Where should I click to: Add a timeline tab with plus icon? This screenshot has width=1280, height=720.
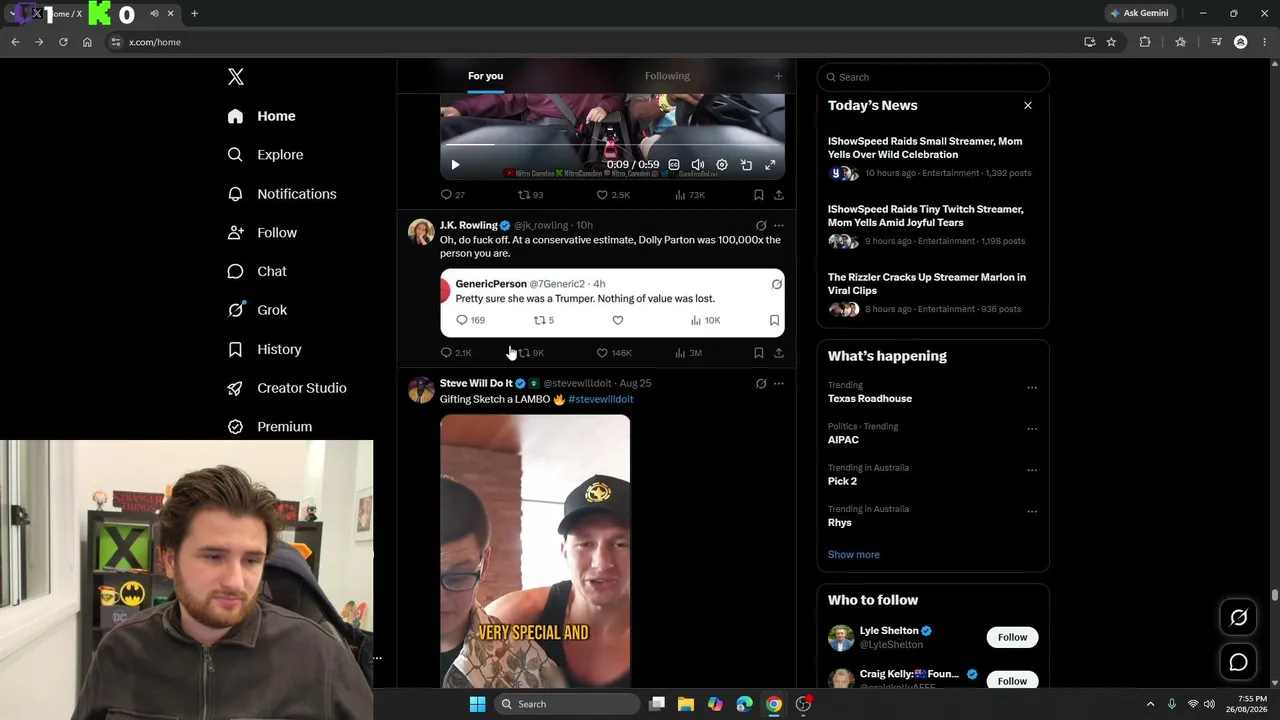point(778,76)
